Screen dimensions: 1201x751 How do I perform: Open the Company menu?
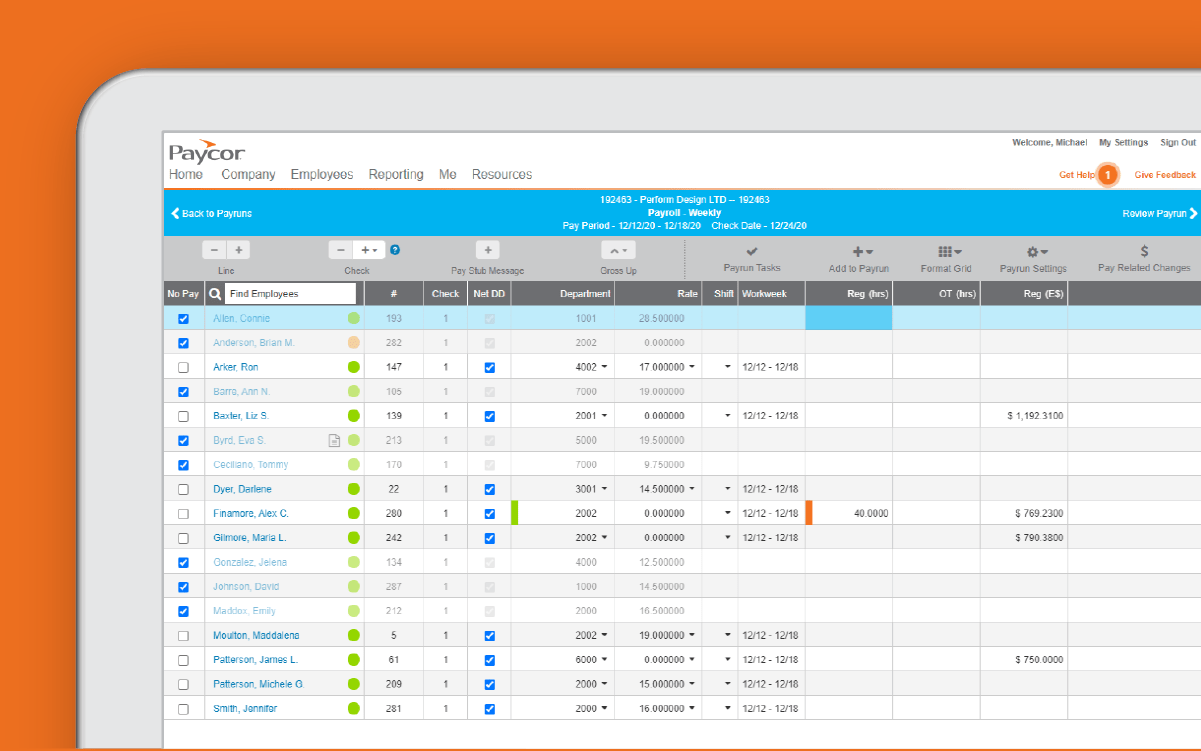[x=248, y=174]
